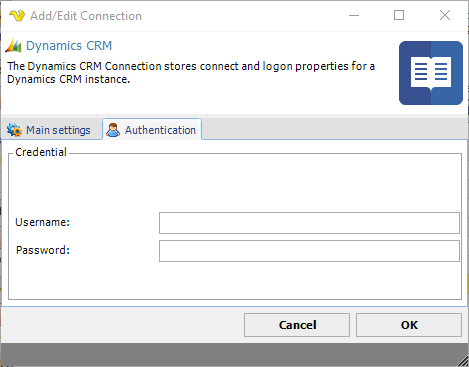Click the user icon on Authentication tab
Screen dimensions: 469x367
tap(113, 130)
